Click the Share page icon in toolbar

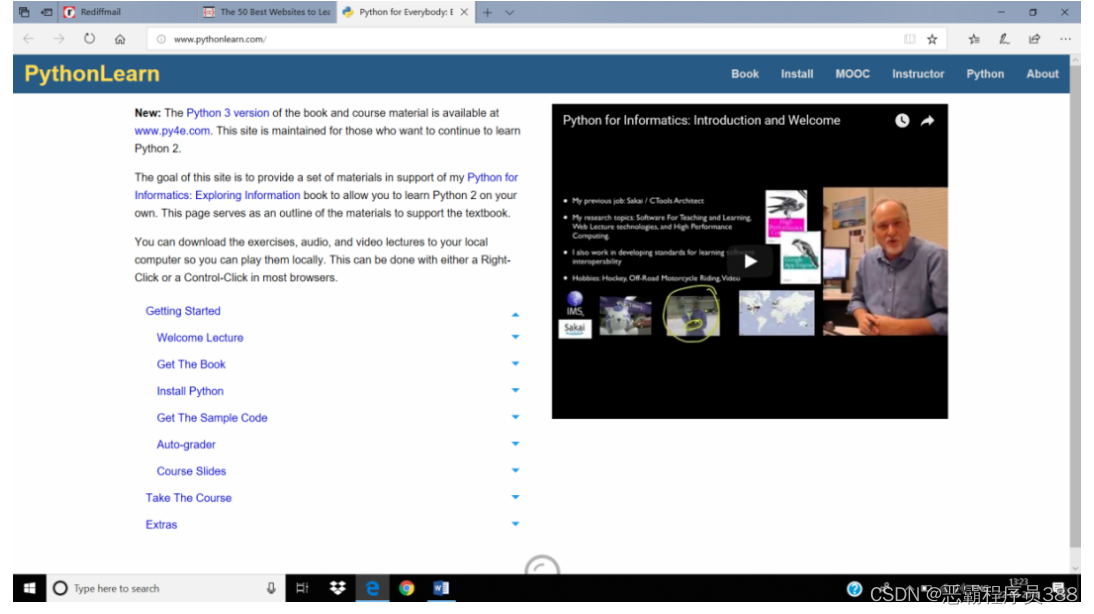click(1034, 39)
